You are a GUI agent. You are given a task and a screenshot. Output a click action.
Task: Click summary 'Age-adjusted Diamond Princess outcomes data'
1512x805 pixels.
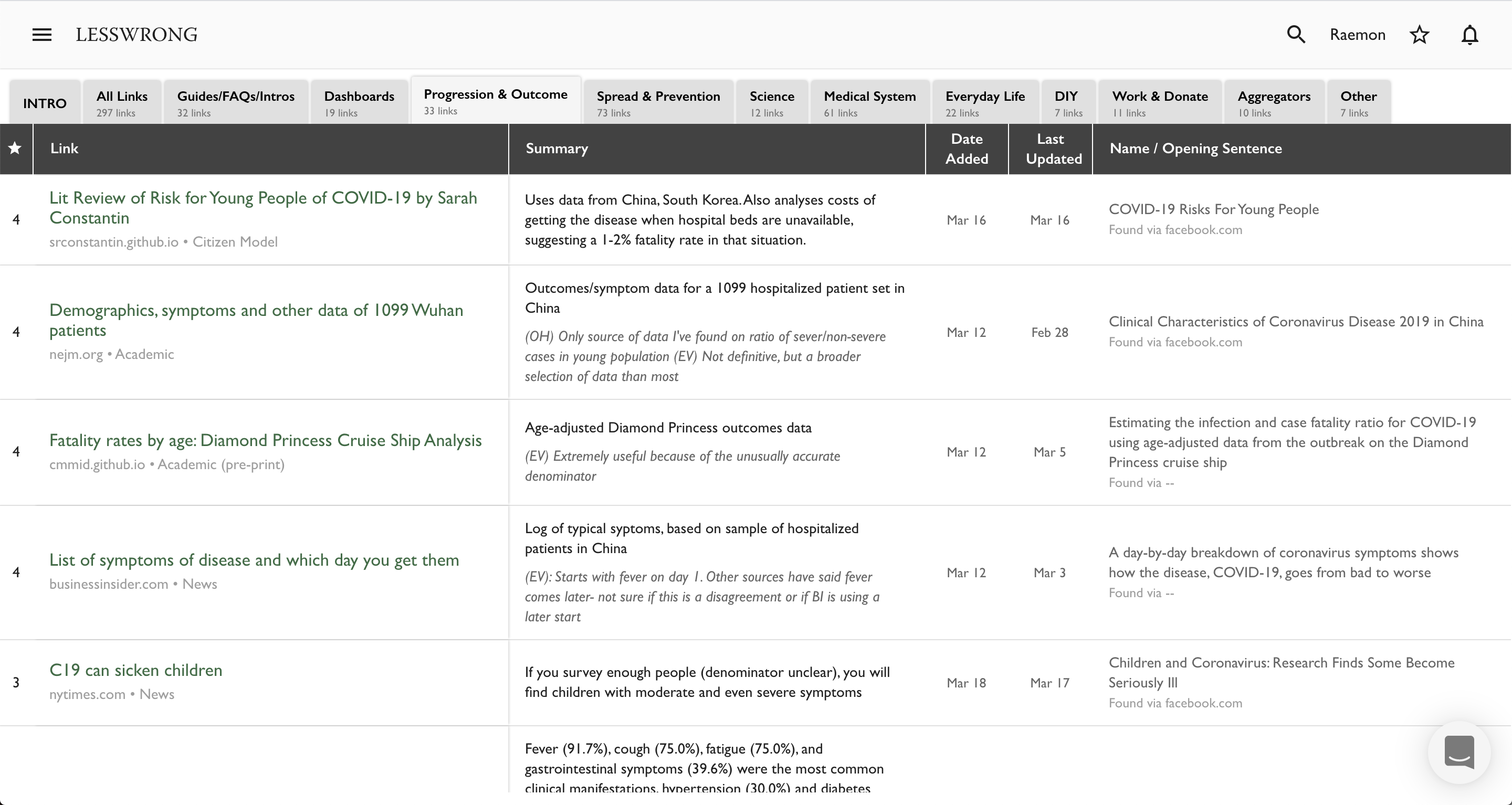tap(668, 428)
